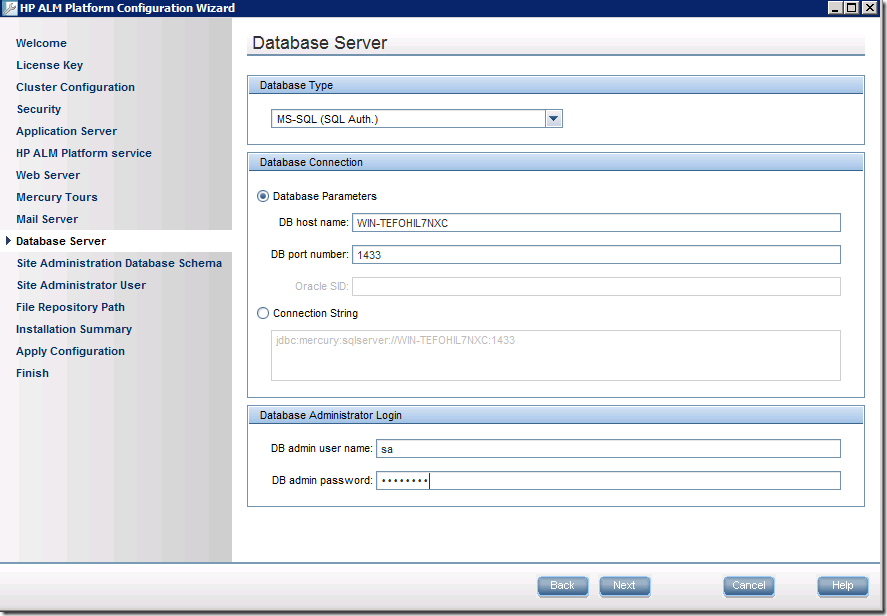Minimize the Configuration Wizard window
This screenshot has height=616, width=887.
tap(835, 7)
